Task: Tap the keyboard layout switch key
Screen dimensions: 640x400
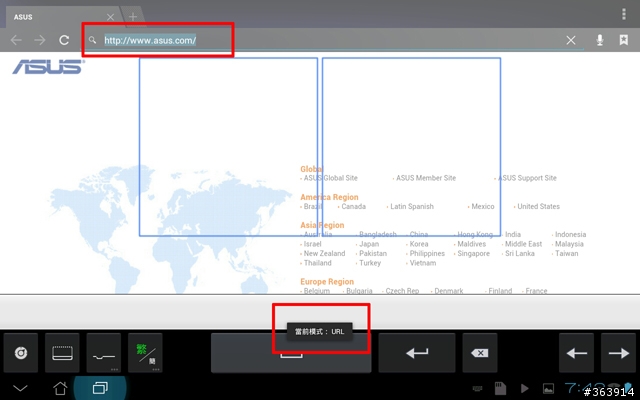Action: [x=62, y=353]
